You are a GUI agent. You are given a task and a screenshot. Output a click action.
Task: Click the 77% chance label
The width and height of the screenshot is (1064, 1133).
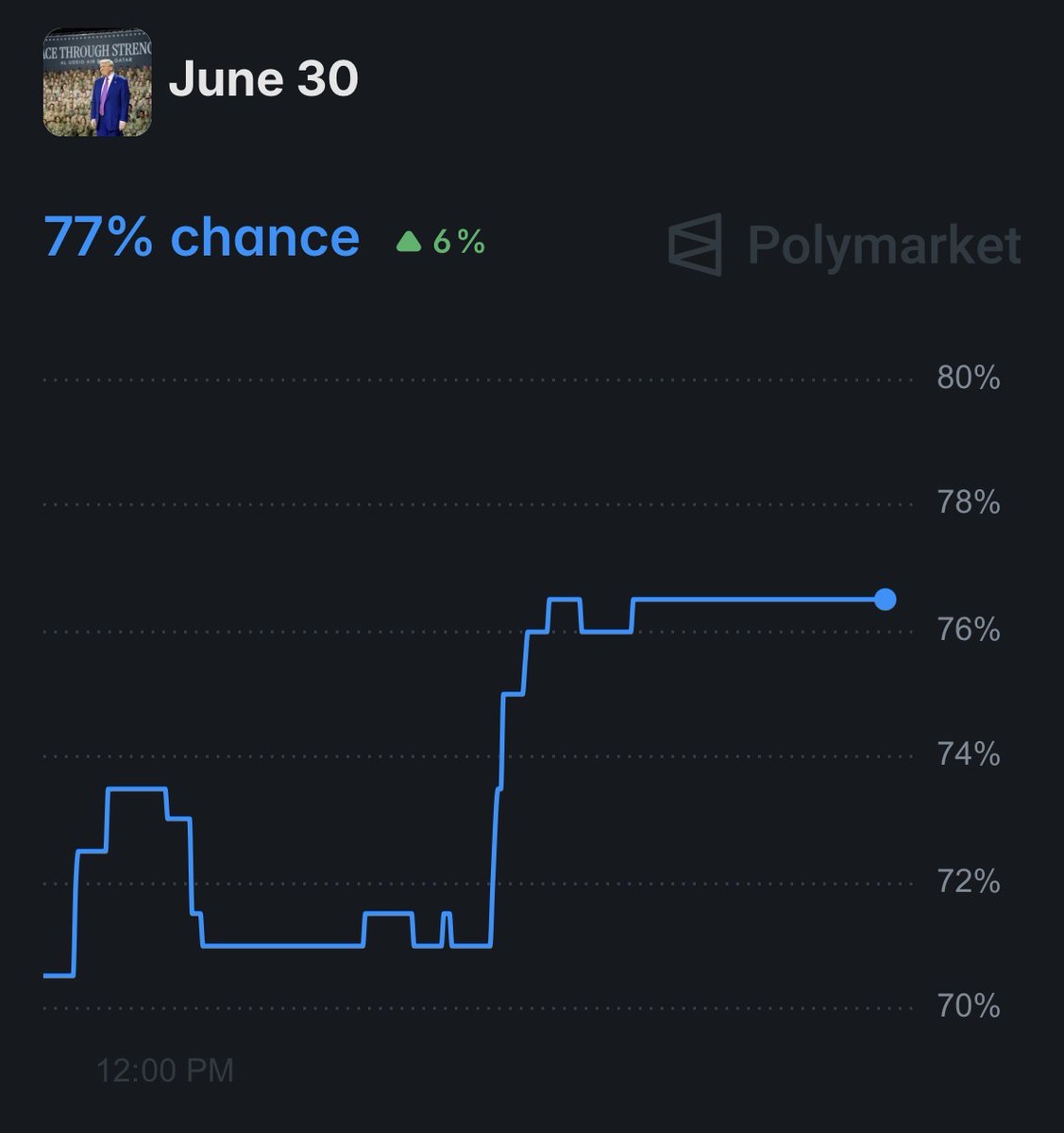pos(201,237)
